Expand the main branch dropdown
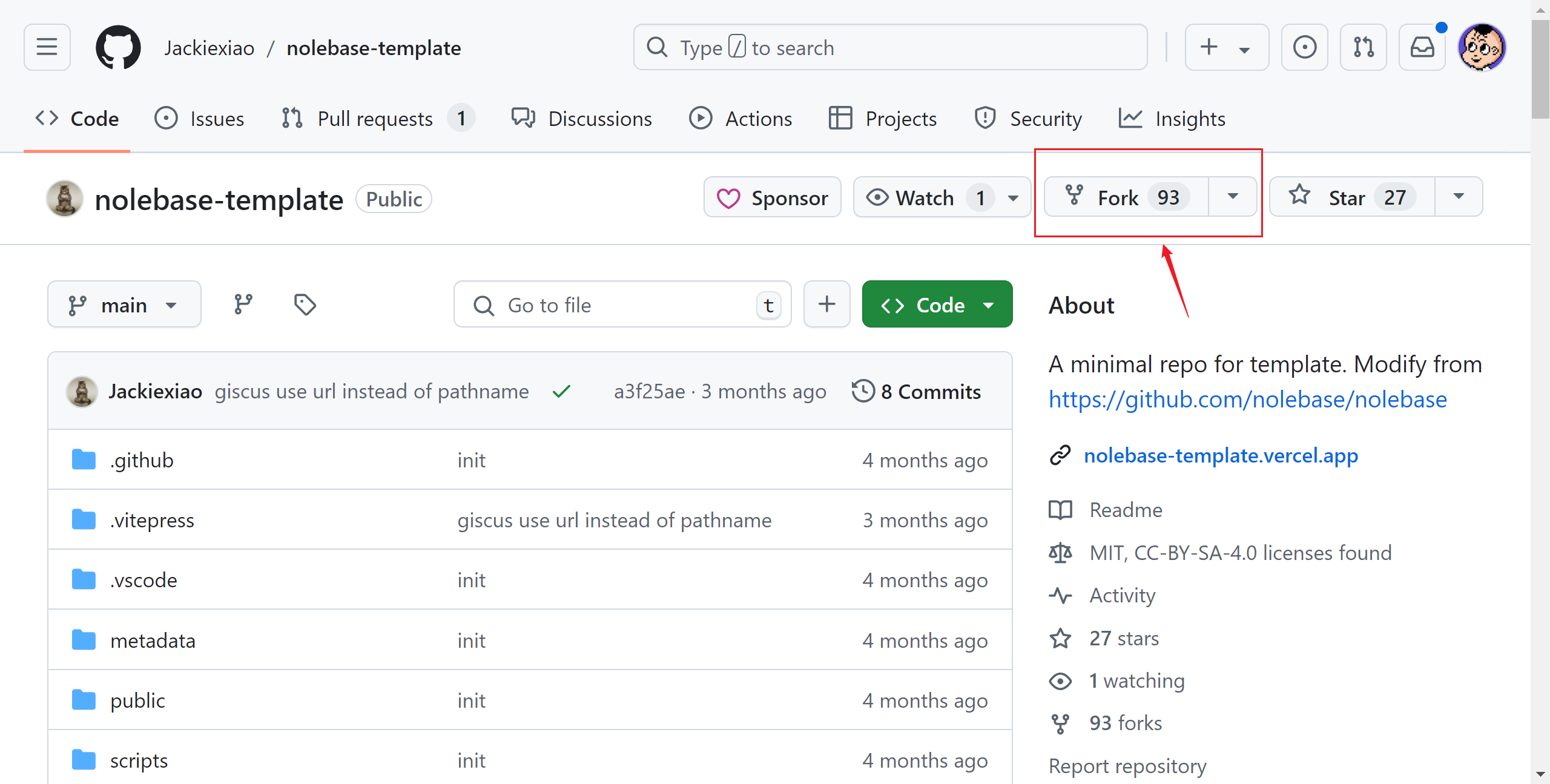This screenshot has height=784, width=1550. point(124,305)
